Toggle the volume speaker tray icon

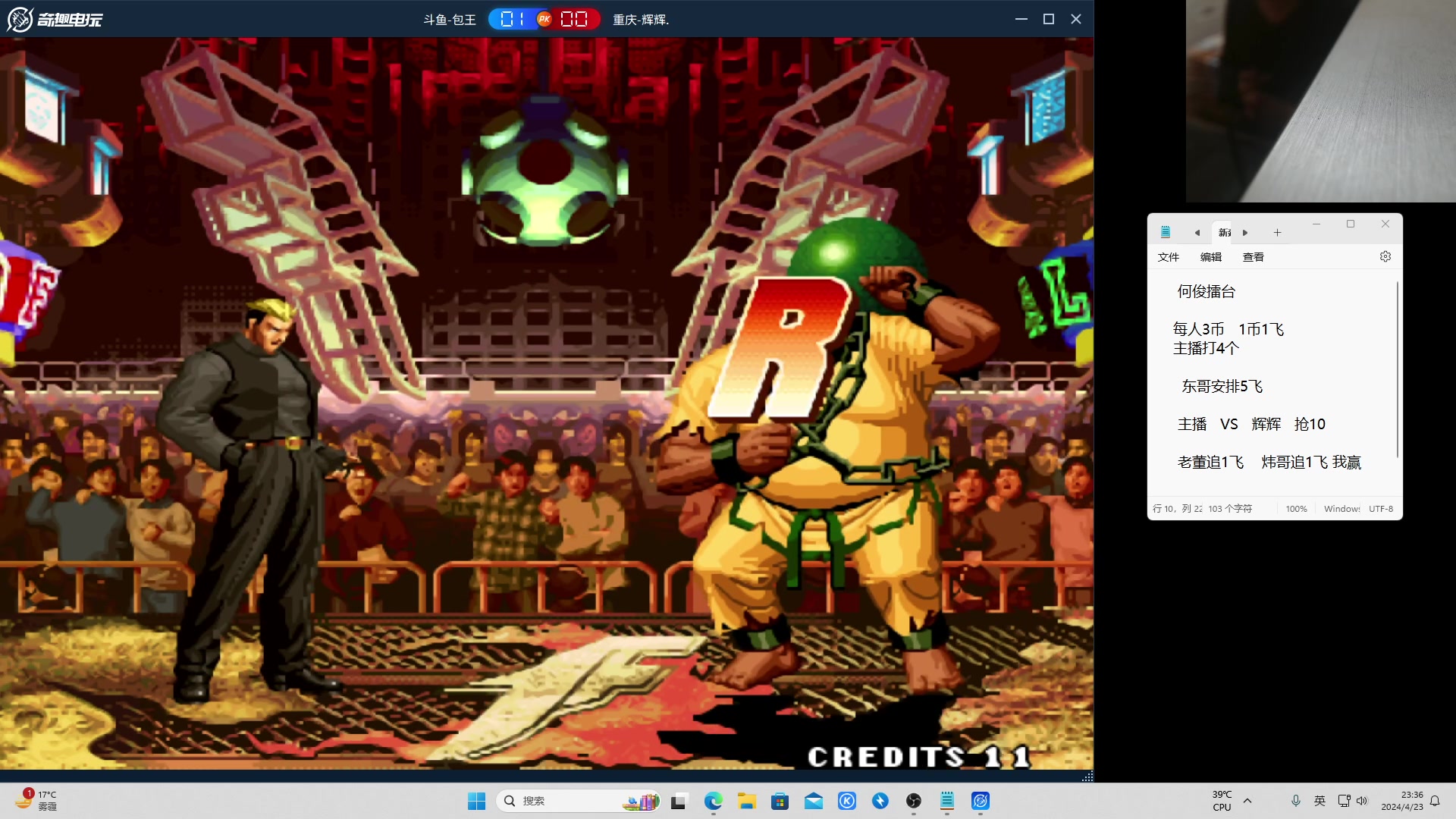coord(1362,801)
